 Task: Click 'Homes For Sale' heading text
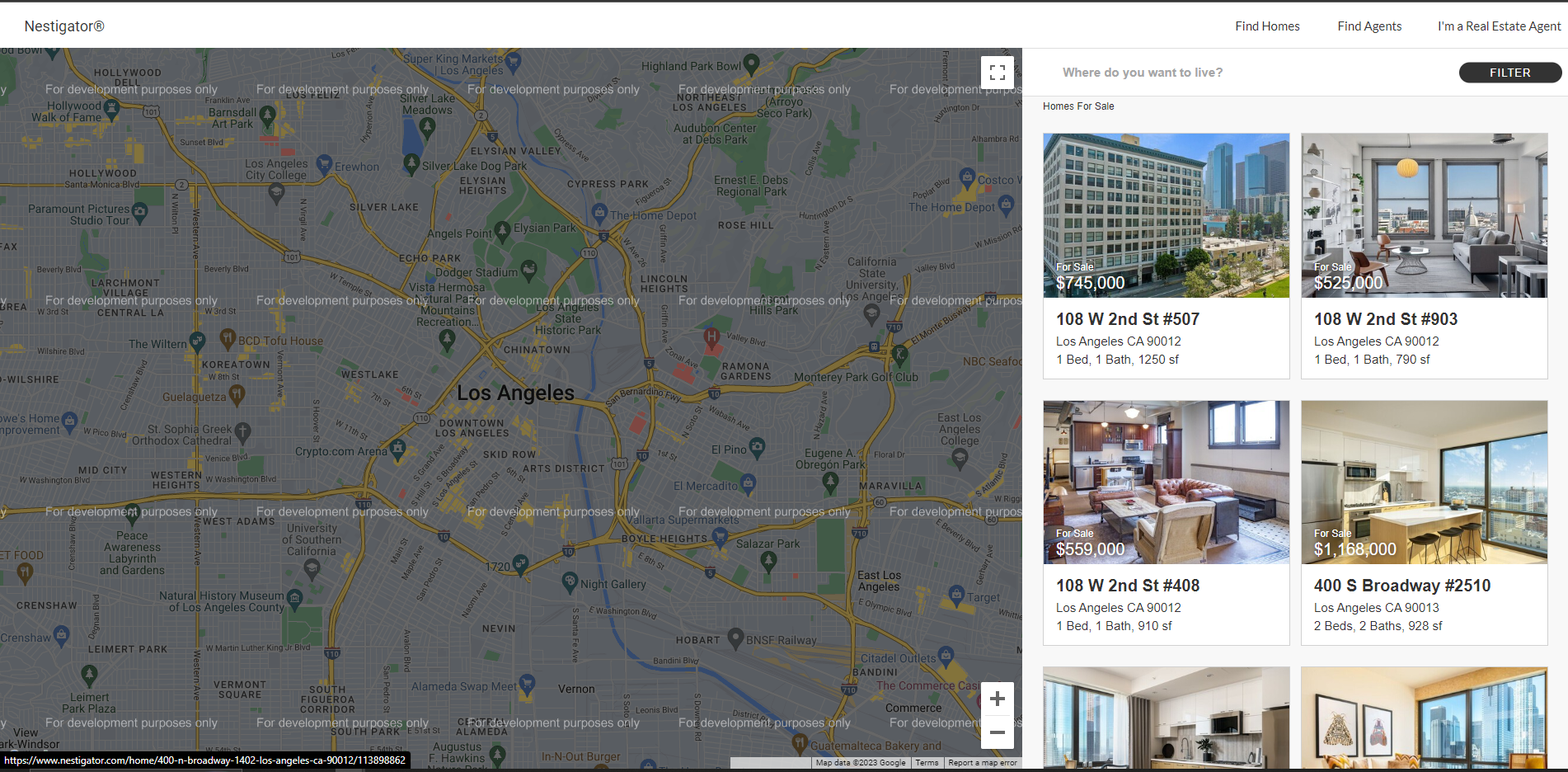click(x=1078, y=106)
